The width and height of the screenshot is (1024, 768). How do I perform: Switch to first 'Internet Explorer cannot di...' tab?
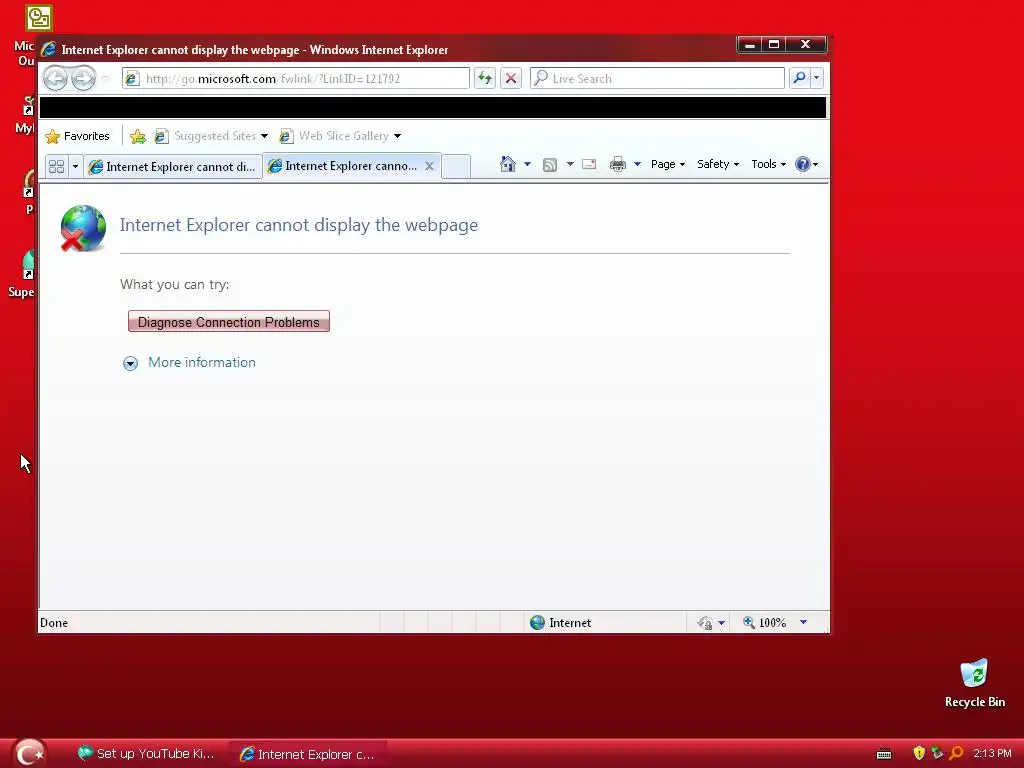[x=173, y=167]
